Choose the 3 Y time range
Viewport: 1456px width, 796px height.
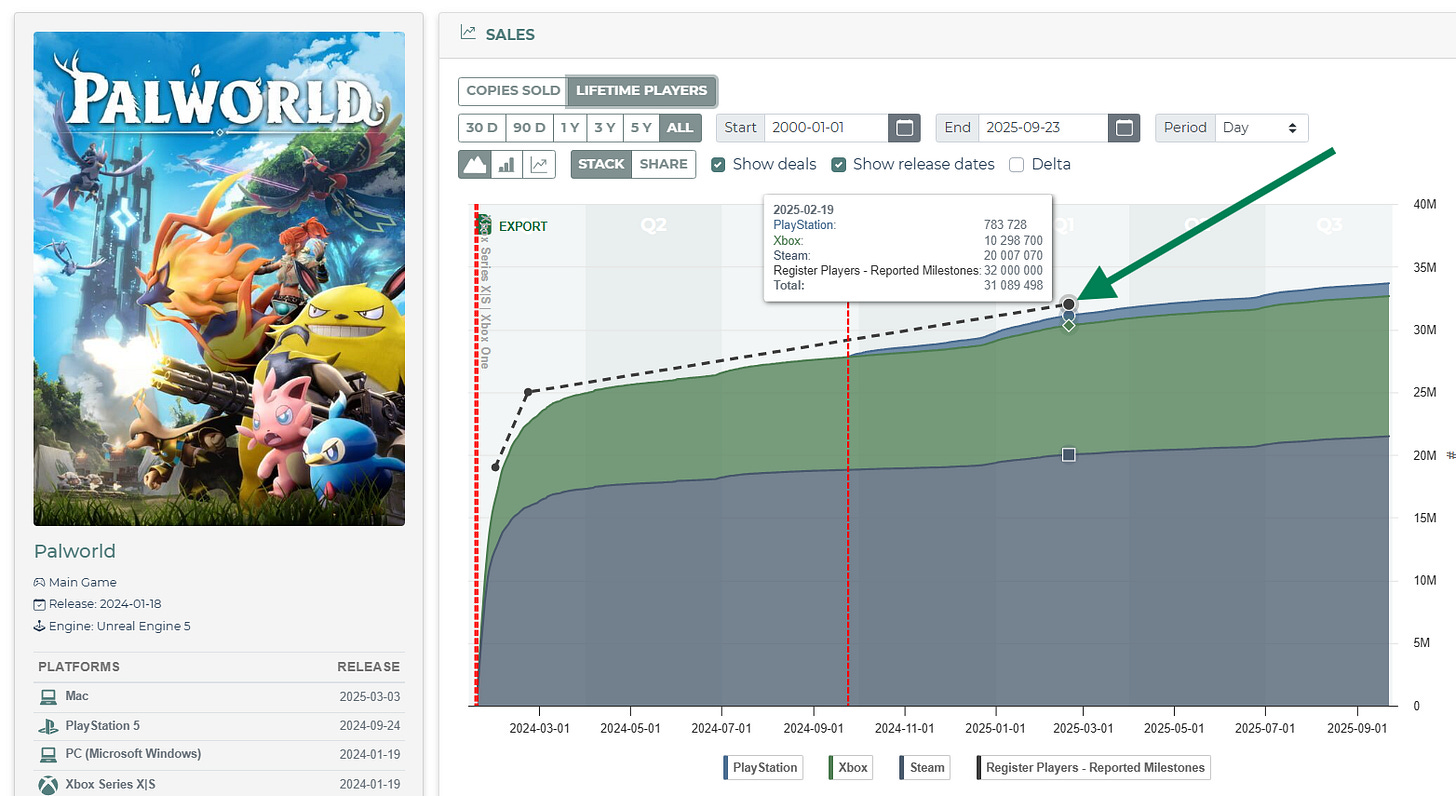pyautogui.click(x=604, y=128)
